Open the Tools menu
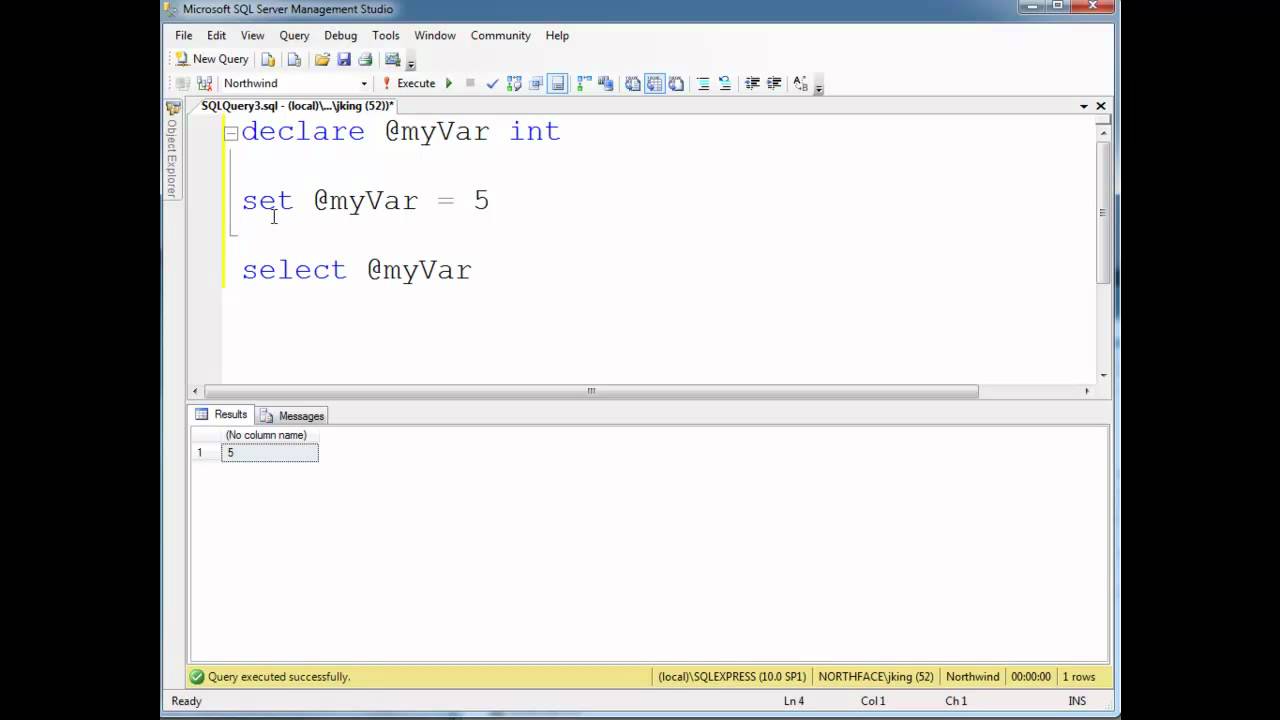The width and height of the screenshot is (1280, 720). click(x=386, y=35)
